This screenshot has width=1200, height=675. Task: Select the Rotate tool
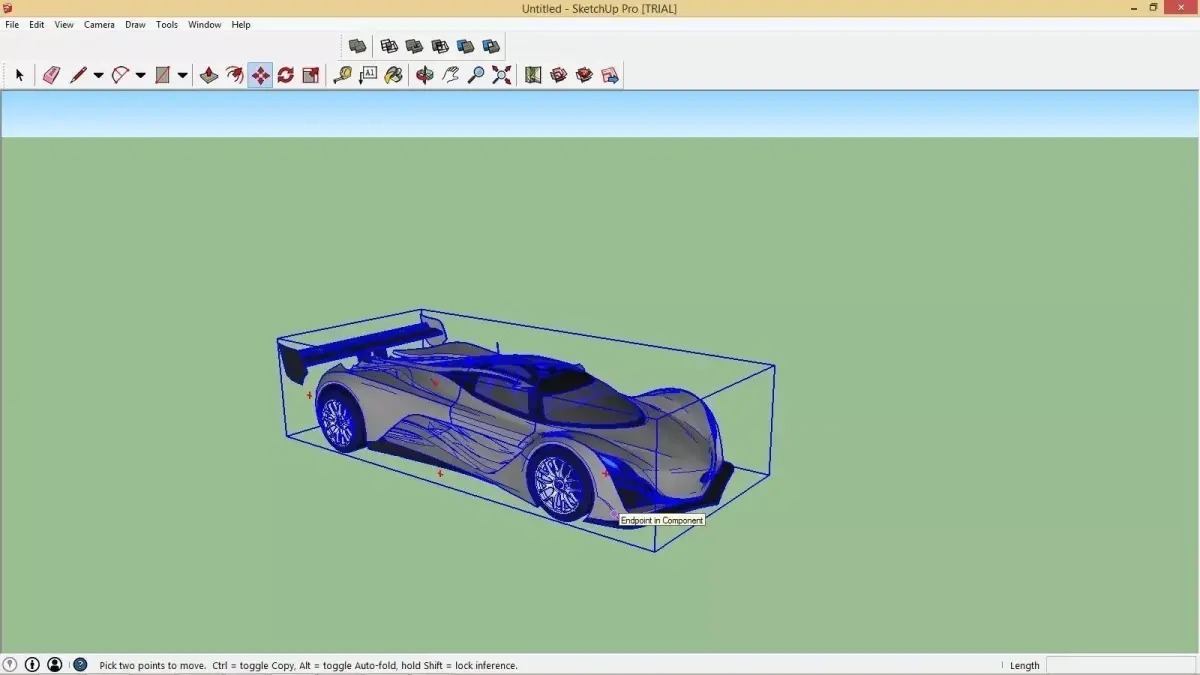(285, 74)
